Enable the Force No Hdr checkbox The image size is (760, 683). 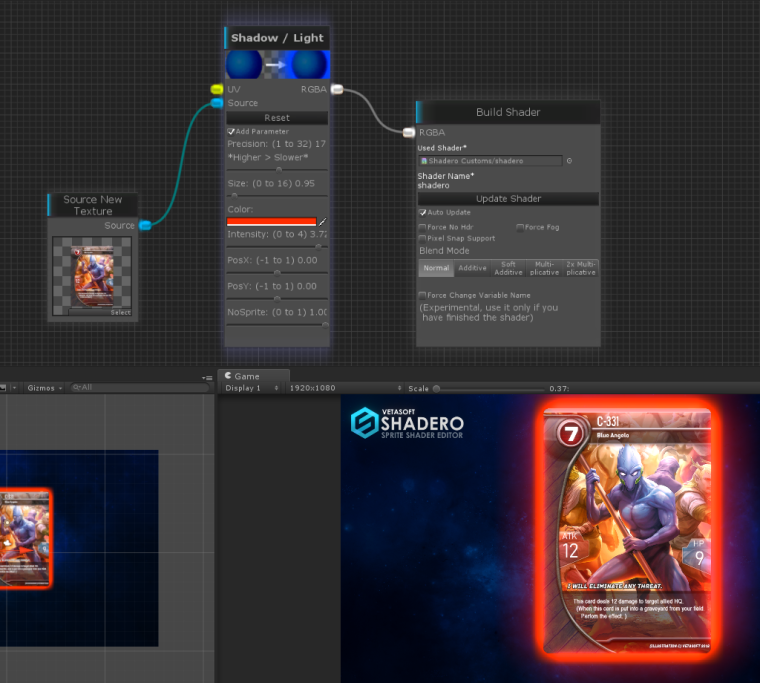(x=422, y=227)
